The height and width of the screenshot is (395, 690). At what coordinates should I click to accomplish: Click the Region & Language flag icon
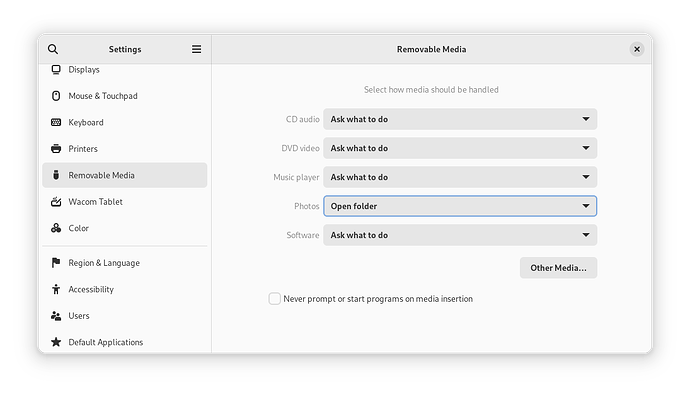point(56,263)
